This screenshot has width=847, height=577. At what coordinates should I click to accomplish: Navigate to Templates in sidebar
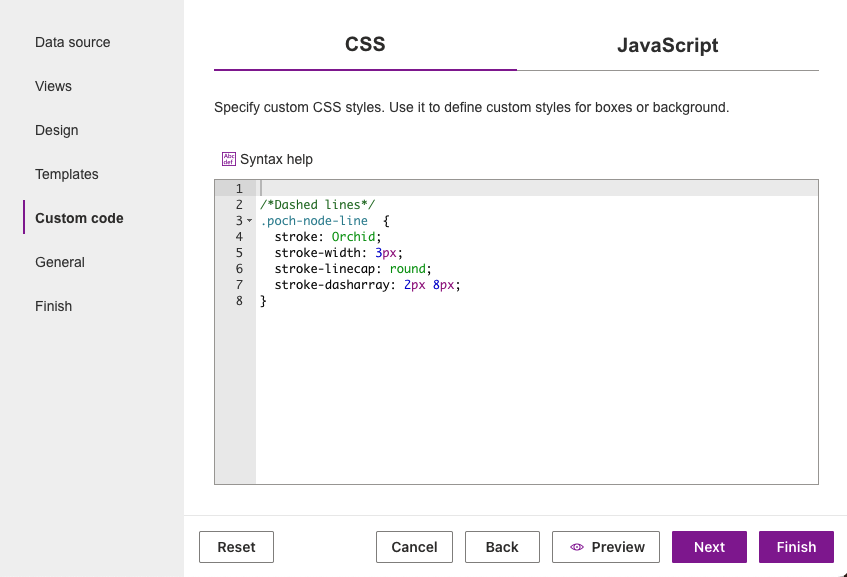click(67, 174)
